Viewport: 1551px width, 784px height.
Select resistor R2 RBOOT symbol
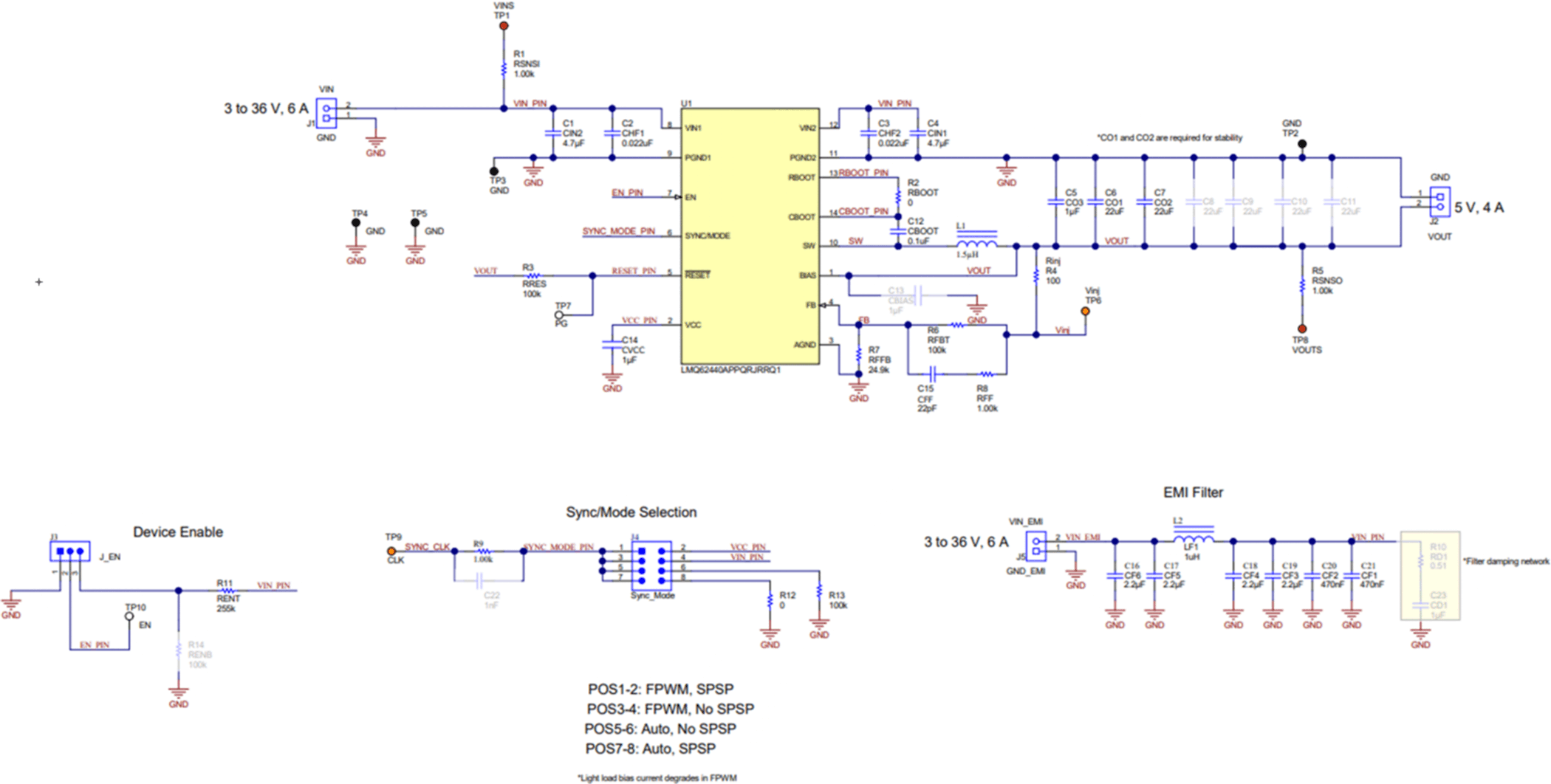[x=898, y=197]
